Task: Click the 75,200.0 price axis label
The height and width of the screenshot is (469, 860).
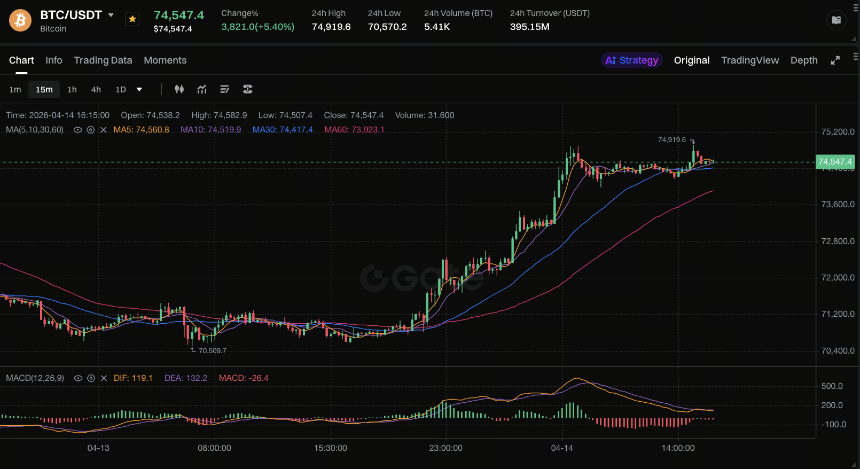Action: (838, 132)
